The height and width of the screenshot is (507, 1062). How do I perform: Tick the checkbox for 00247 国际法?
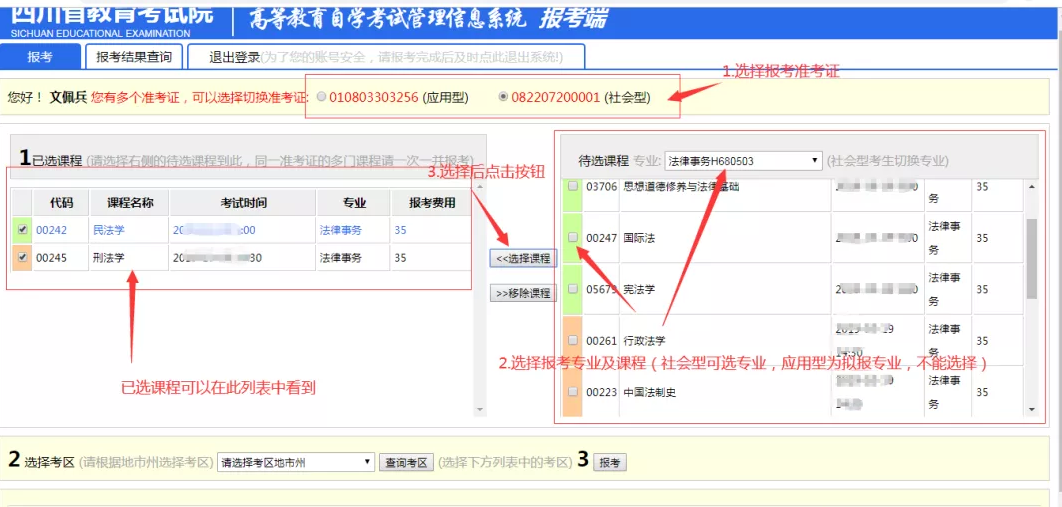(573, 238)
